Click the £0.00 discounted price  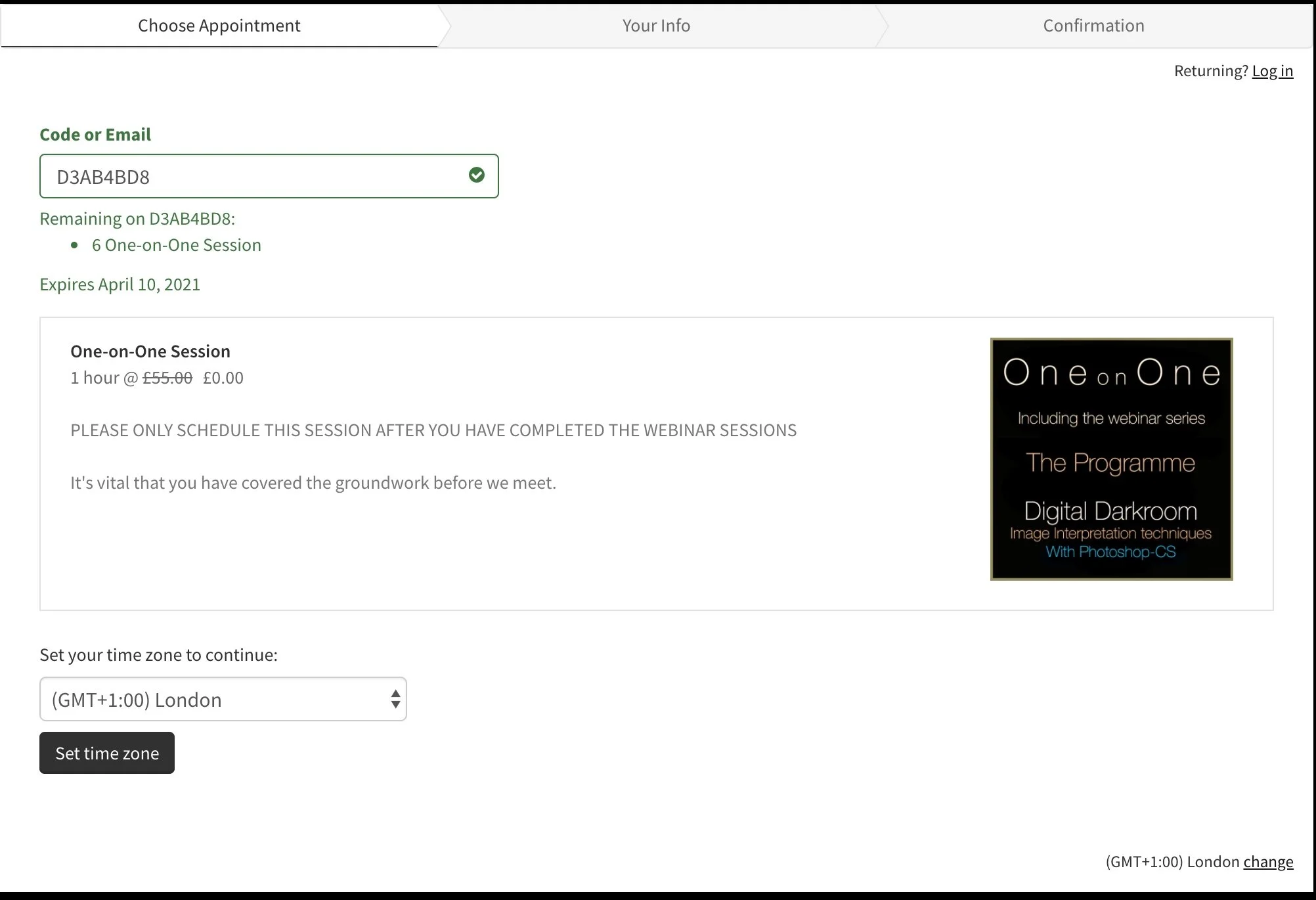[x=223, y=378]
